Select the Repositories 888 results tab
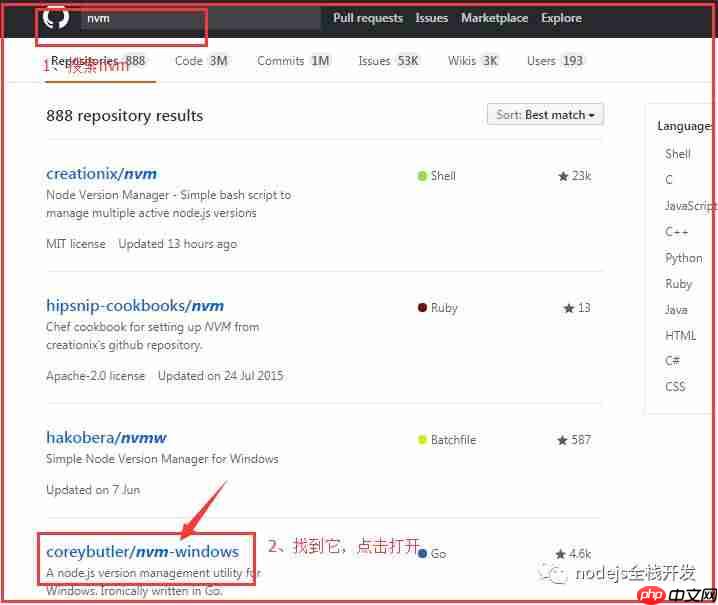Image resolution: width=718 pixels, height=605 pixels. tap(100, 61)
